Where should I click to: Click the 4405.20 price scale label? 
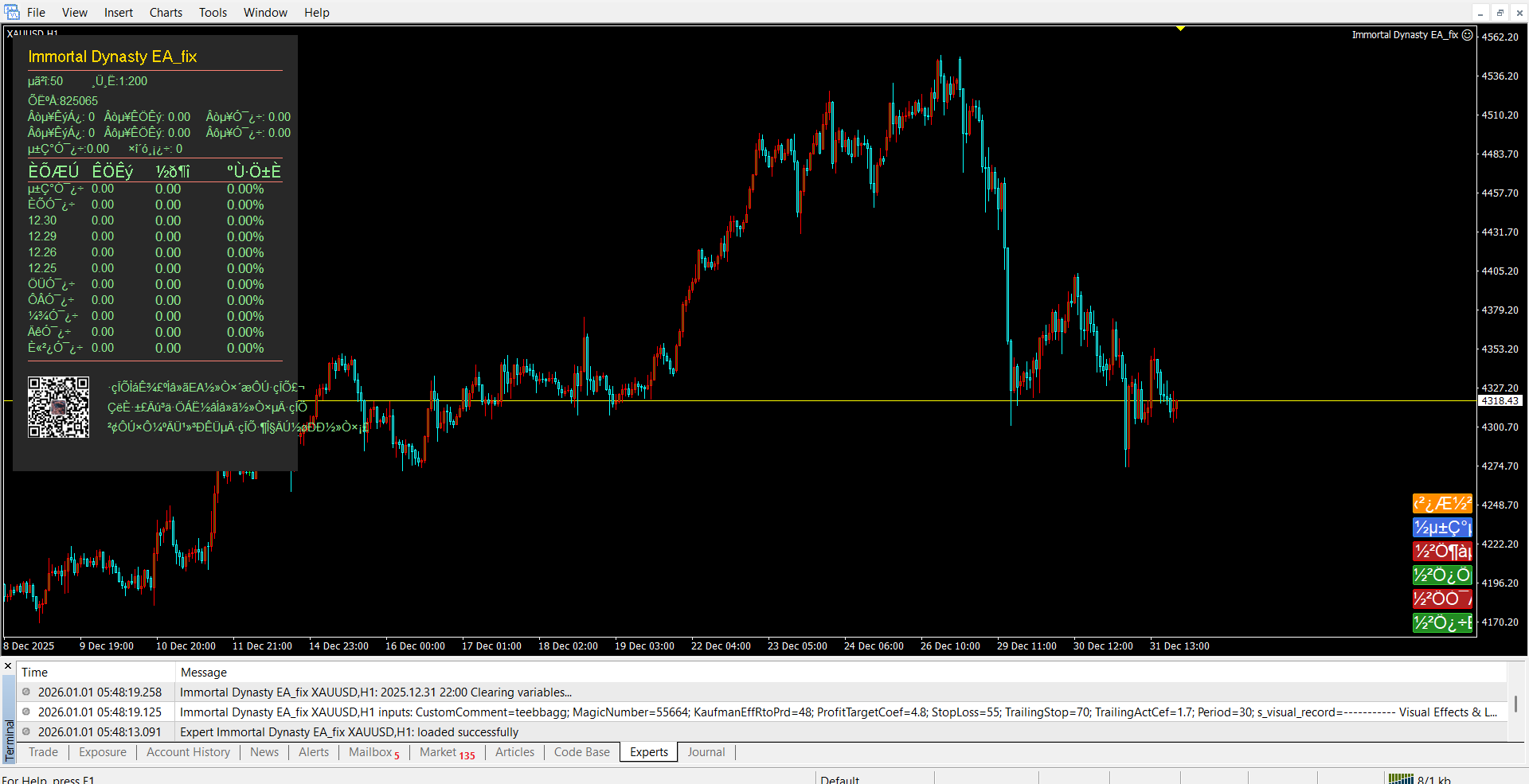[1500, 271]
